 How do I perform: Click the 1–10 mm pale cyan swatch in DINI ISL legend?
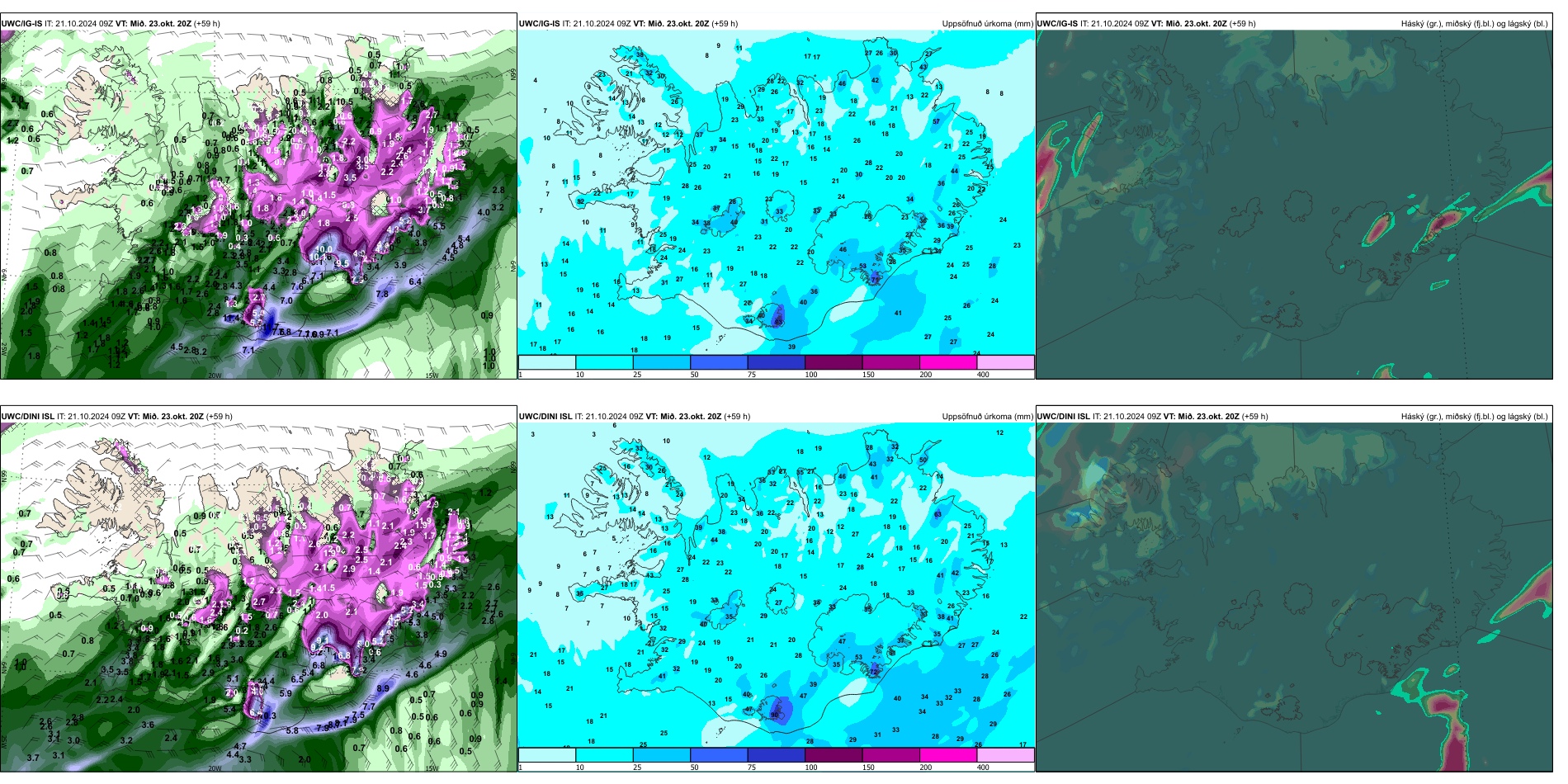tap(547, 755)
